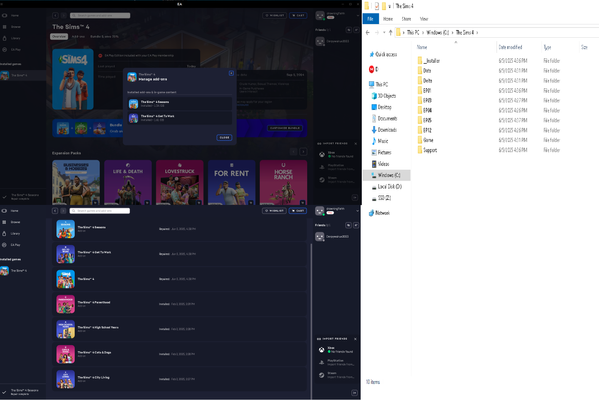Click the EA Play icon in EA download list window
Viewport: 599px width, 400px height.
(x=5, y=245)
